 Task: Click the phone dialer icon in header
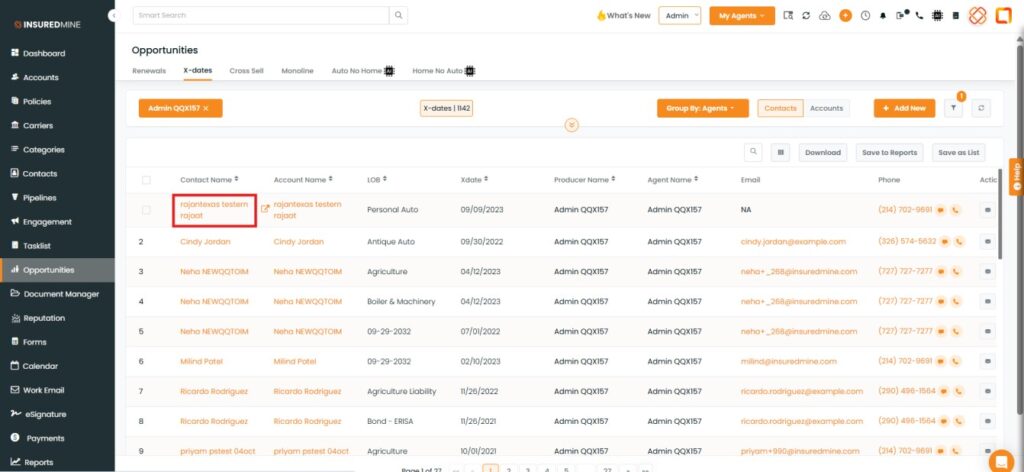919,16
